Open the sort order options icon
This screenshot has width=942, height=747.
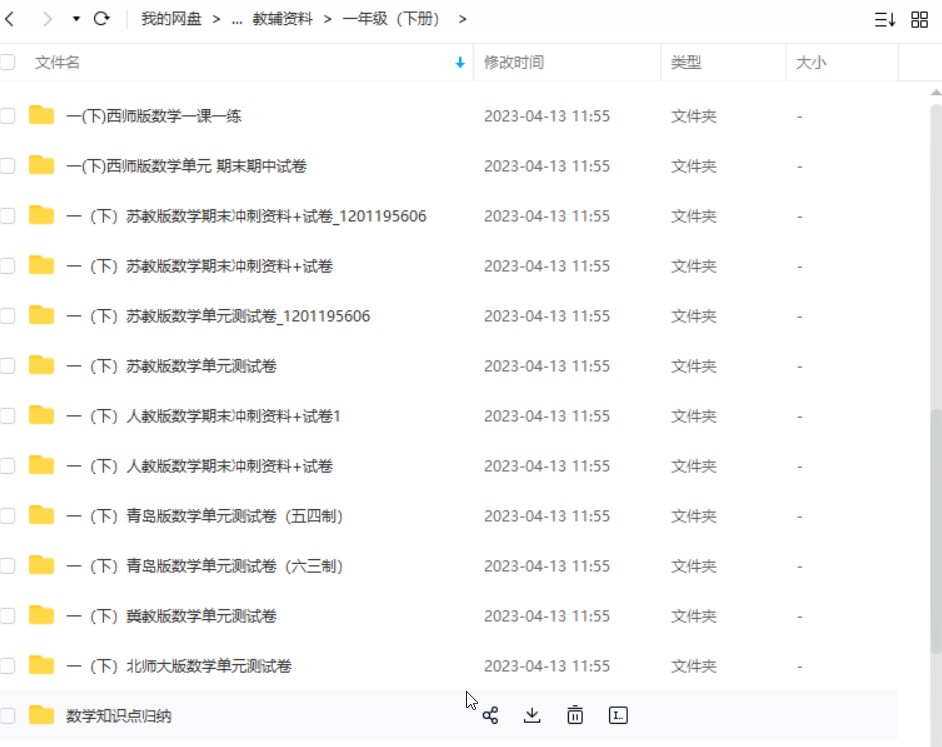click(884, 20)
